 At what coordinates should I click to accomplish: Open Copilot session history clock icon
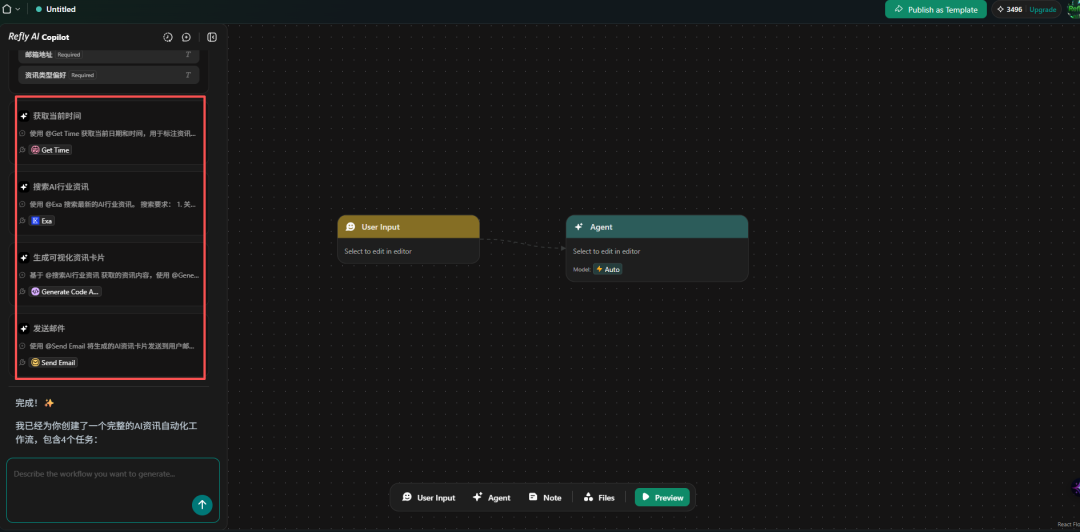click(x=167, y=37)
